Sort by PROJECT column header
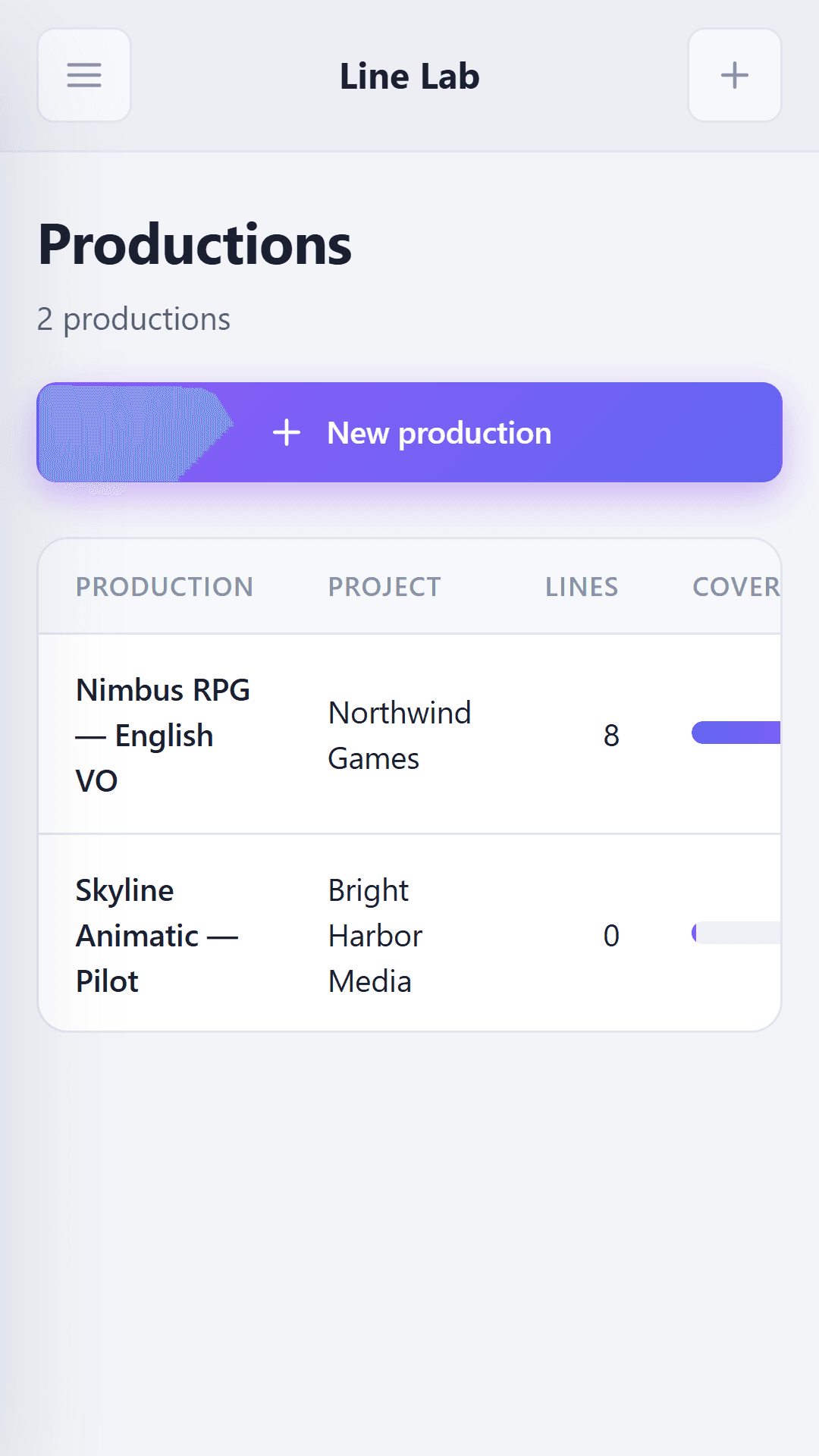The image size is (819, 1456). [384, 587]
